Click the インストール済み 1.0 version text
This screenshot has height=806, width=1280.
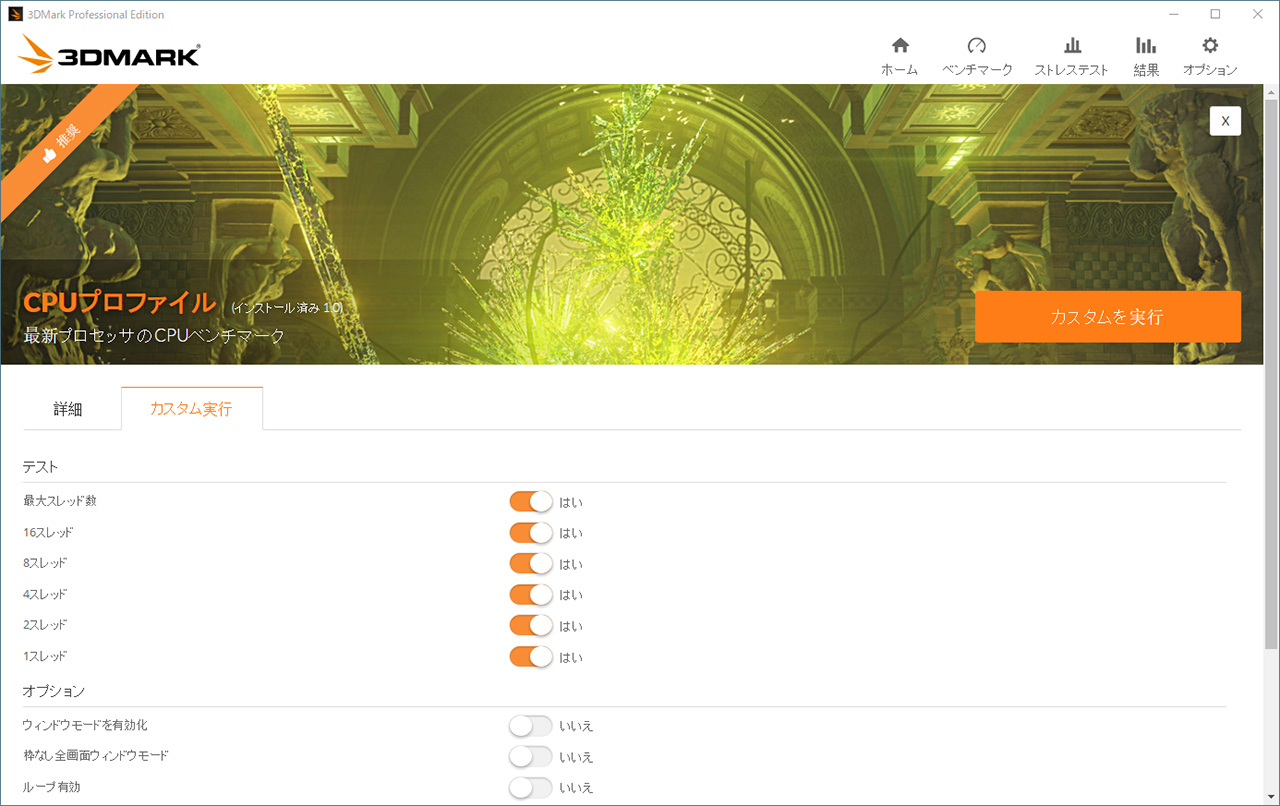(287, 308)
